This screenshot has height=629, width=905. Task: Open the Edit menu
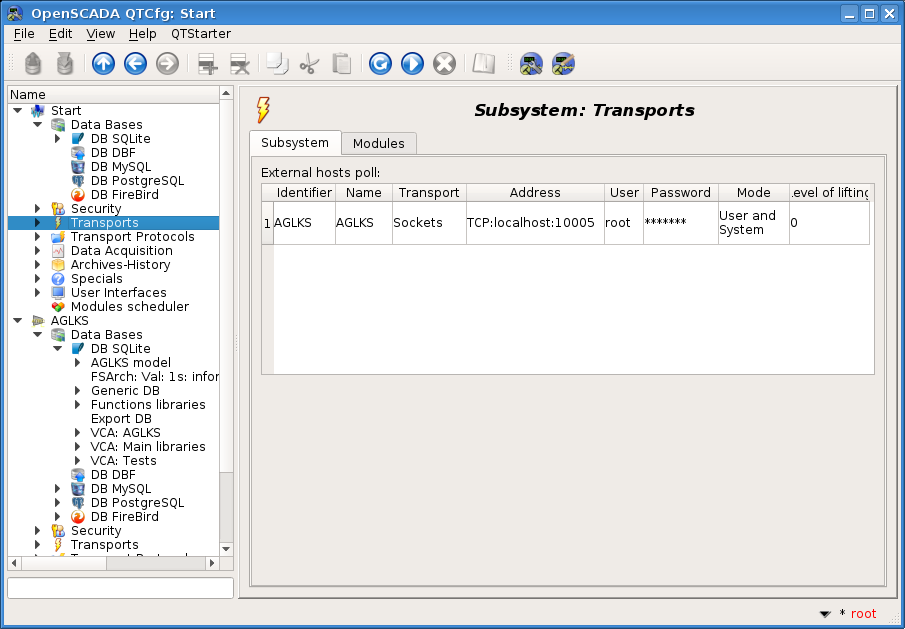click(x=60, y=33)
